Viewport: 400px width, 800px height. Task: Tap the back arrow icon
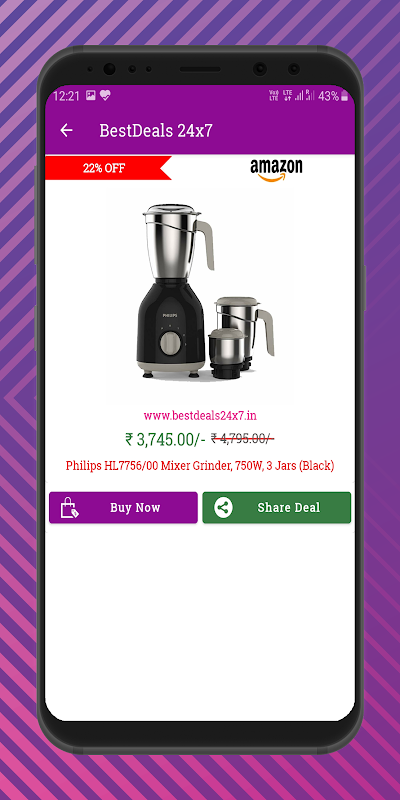(66, 131)
